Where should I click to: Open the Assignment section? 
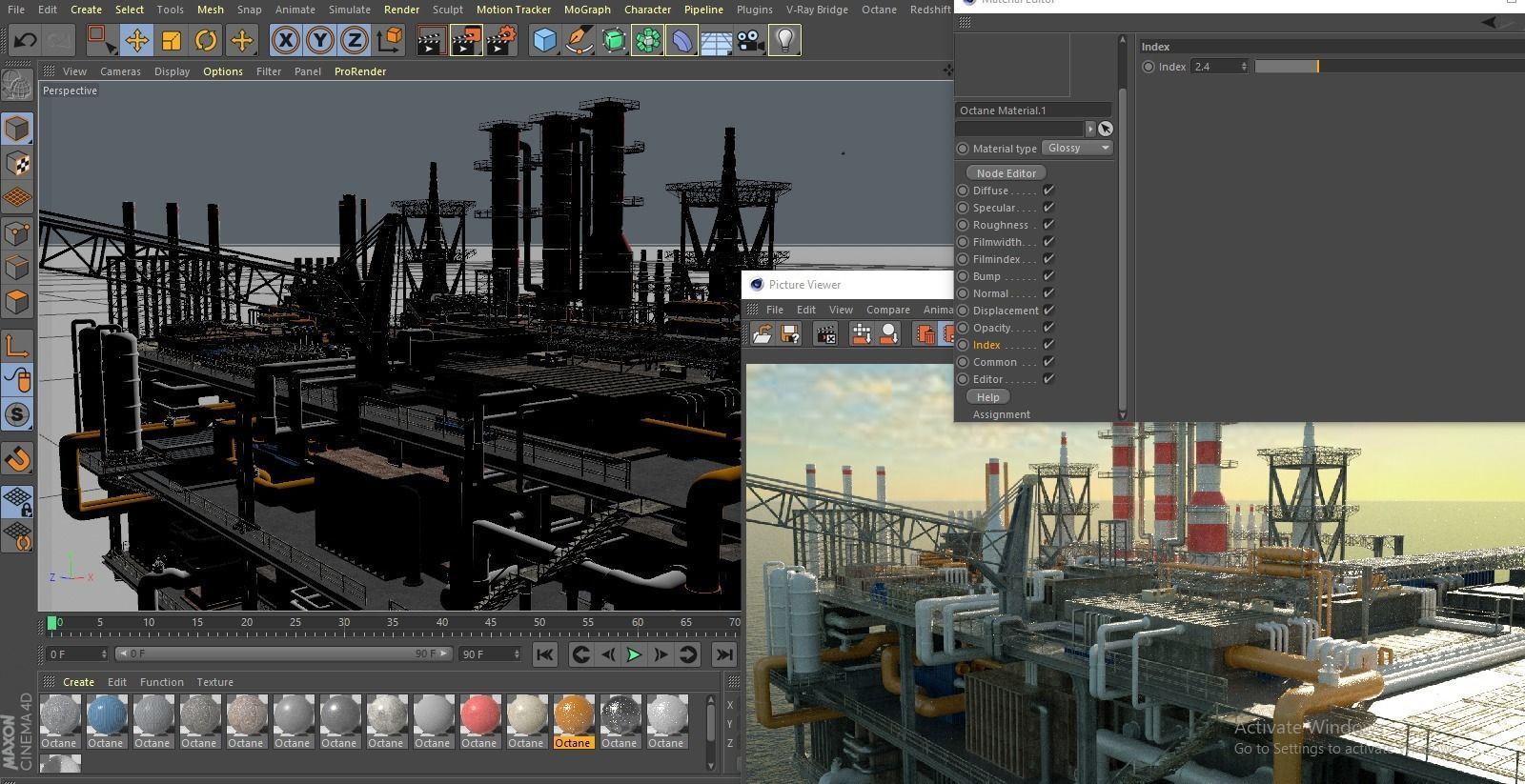click(x=1001, y=414)
